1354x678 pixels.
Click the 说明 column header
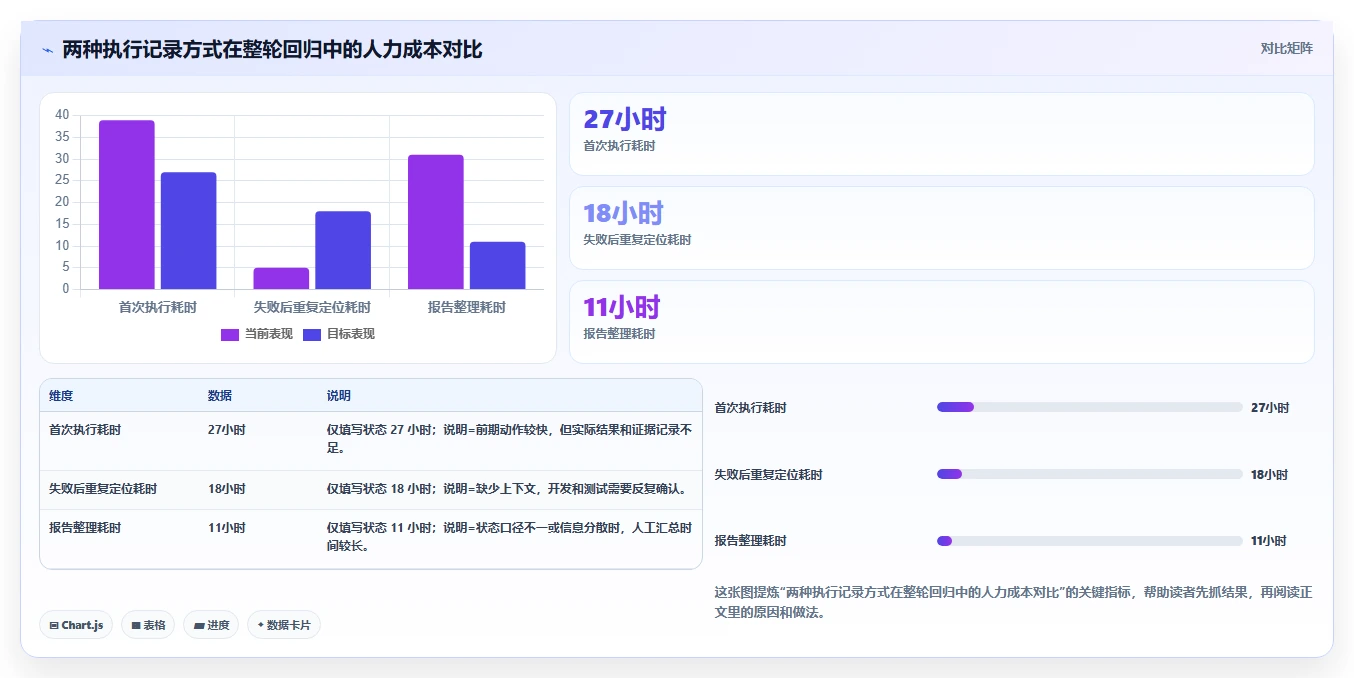pos(339,396)
